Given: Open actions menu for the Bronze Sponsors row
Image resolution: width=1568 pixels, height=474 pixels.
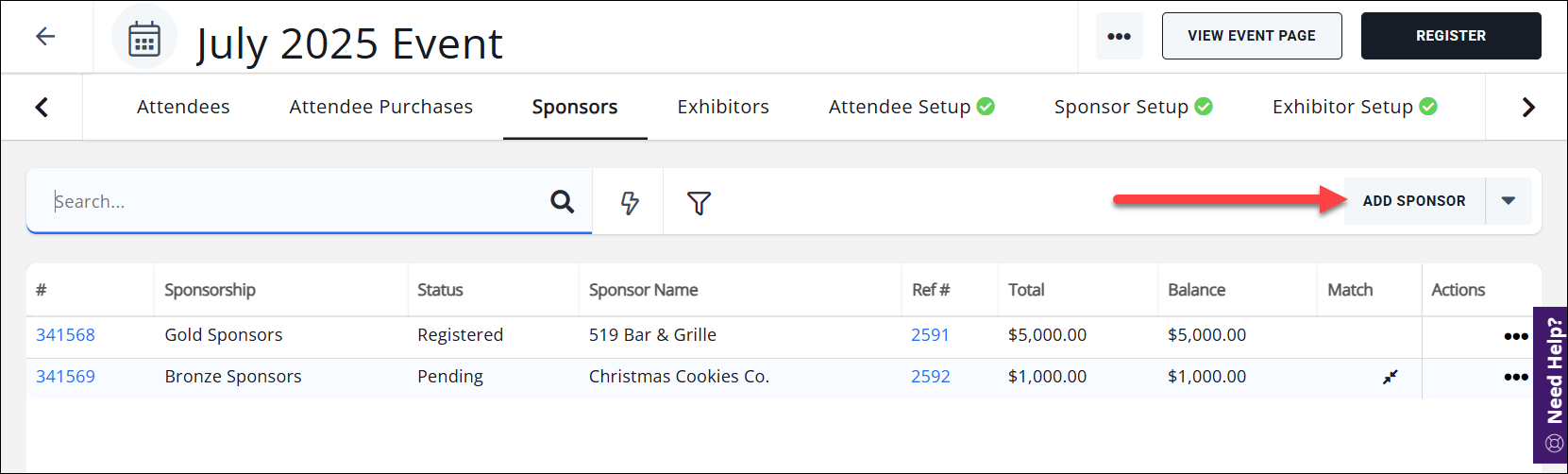Looking at the screenshot, I should 1515,377.
